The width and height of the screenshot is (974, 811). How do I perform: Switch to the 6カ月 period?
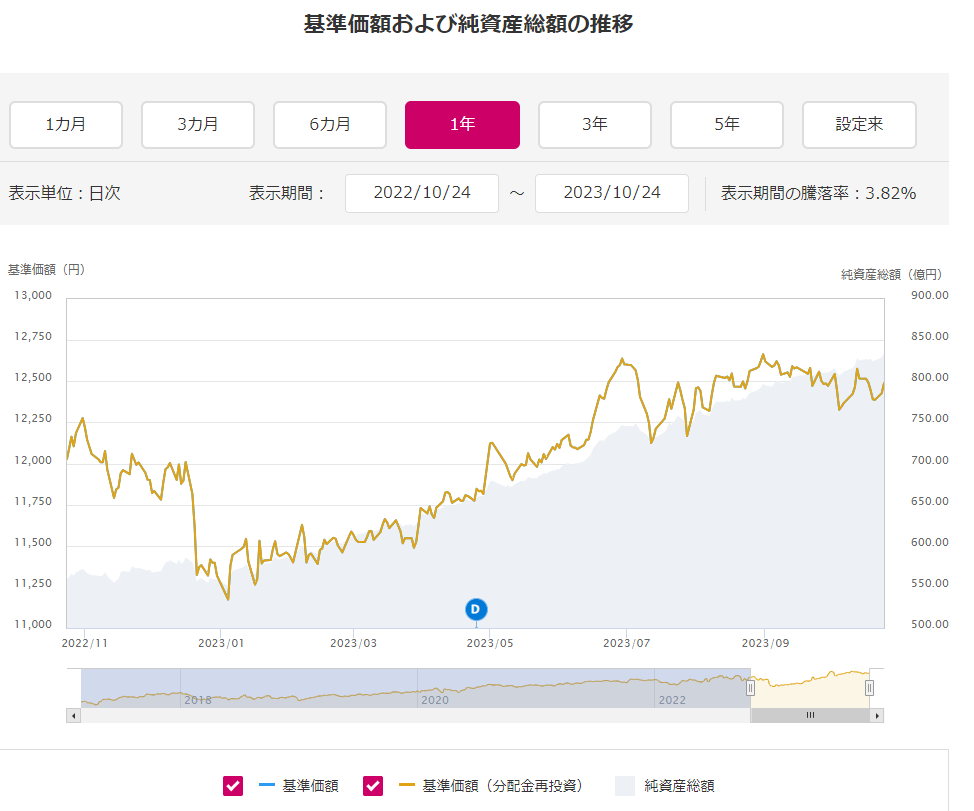330,125
